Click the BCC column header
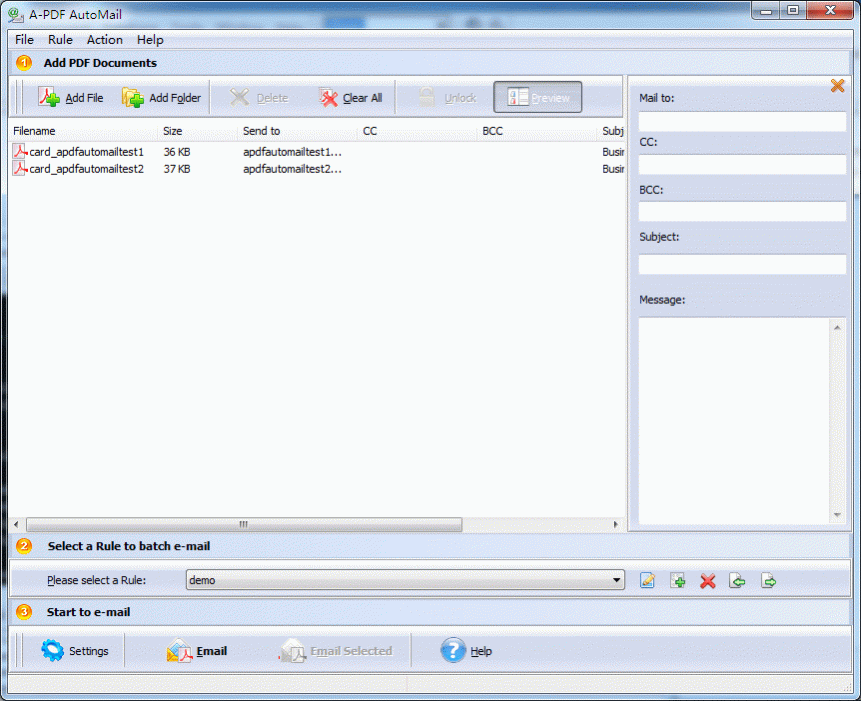This screenshot has width=861, height=701. (x=538, y=131)
